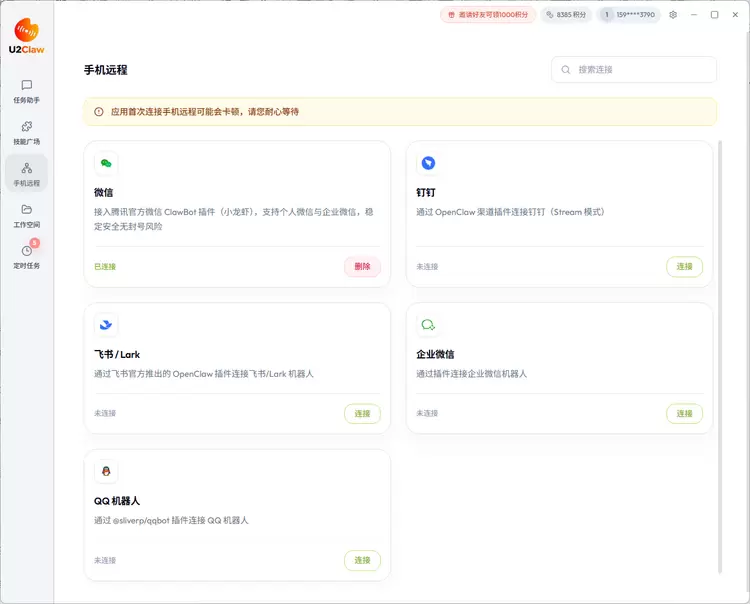Connect 企业微信 using the 连接 button
This screenshot has width=750, height=604.
pos(684,413)
